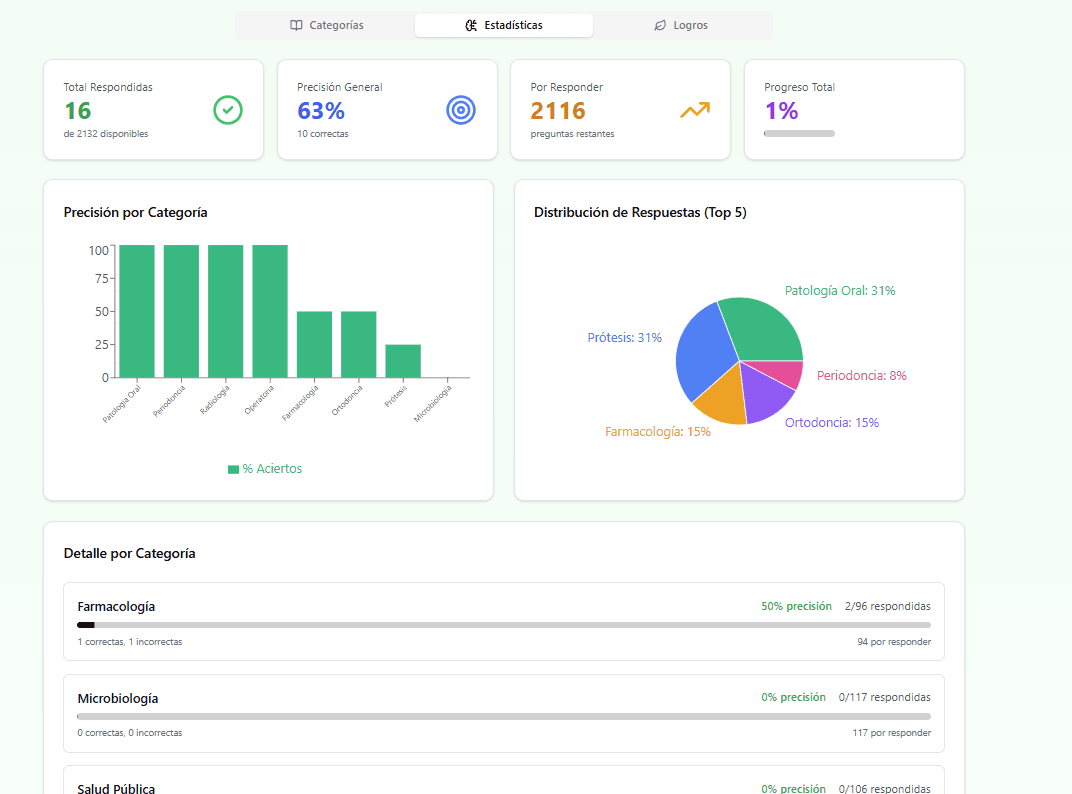Click the 'Farmacología: 15%' pie label
The image size is (1072, 794).
(658, 432)
